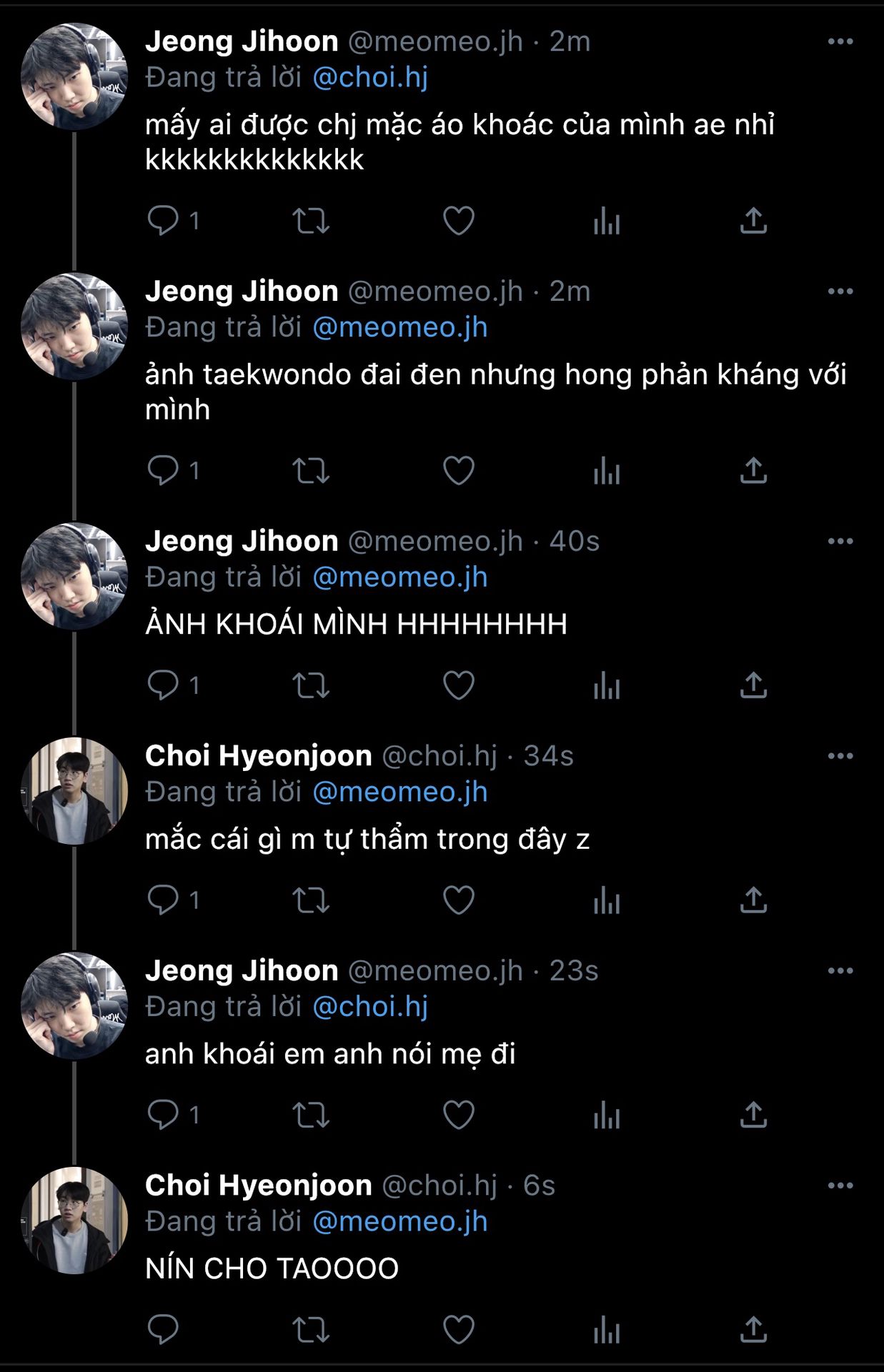Image resolution: width=884 pixels, height=1372 pixels.
Task: Open Choi Hyeonjoon's profile name on the 34s tweet
Action: point(259,756)
